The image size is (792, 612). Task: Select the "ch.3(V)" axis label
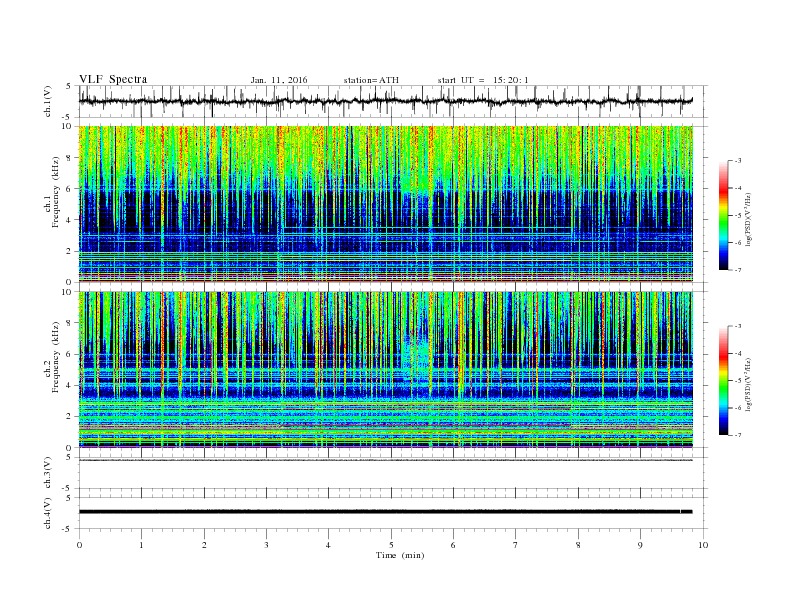point(48,473)
